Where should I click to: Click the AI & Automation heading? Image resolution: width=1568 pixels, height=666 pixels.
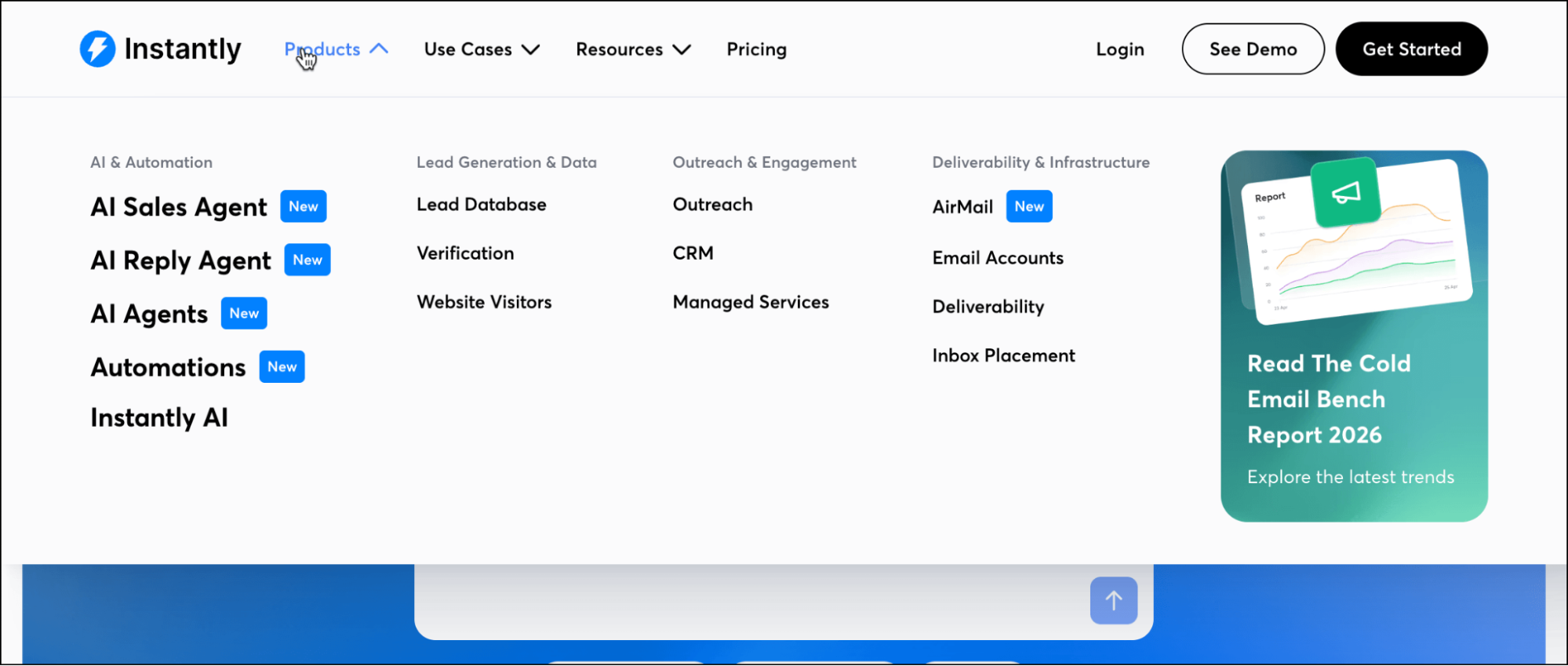[x=151, y=162]
